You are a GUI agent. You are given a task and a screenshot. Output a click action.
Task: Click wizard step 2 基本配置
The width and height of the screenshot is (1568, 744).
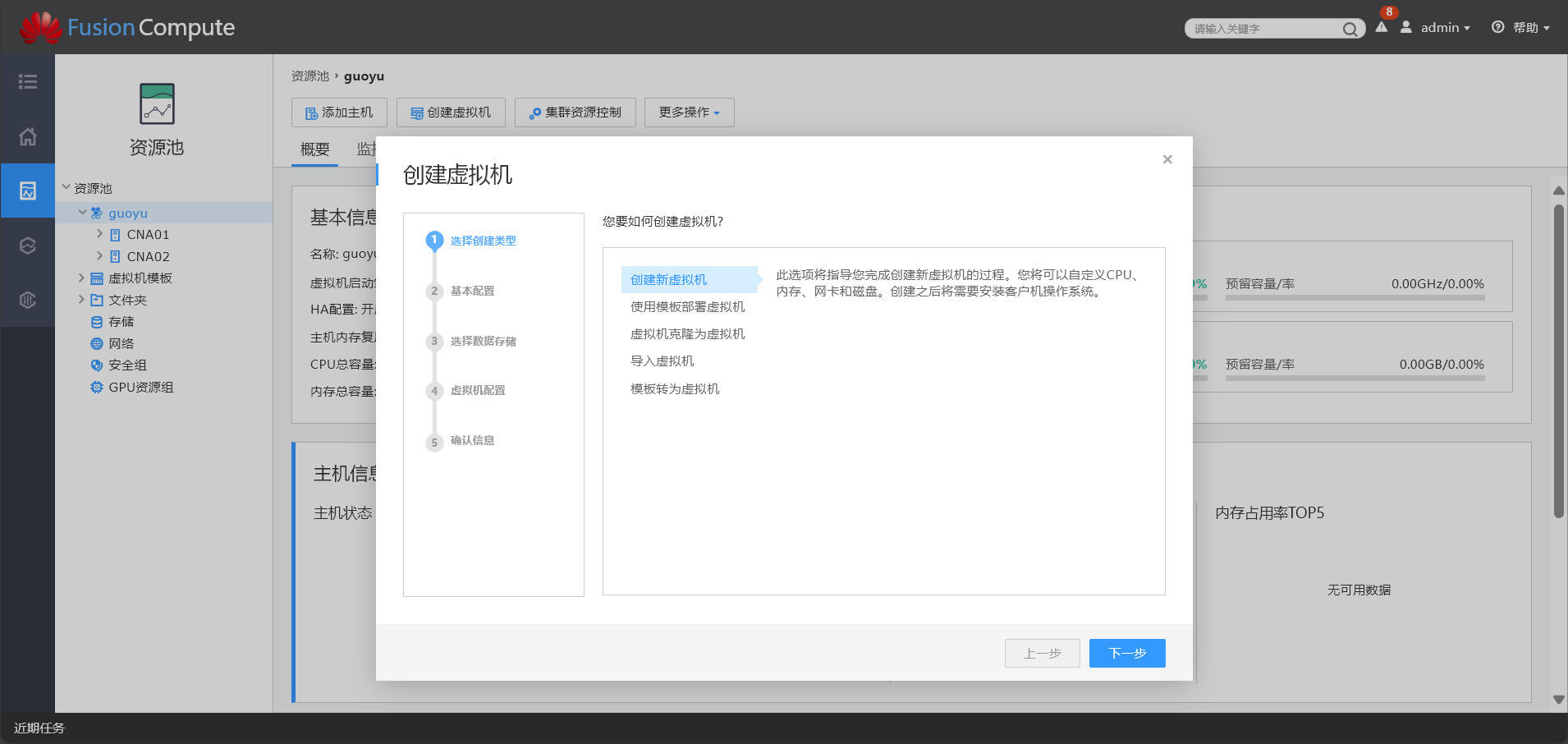point(461,291)
